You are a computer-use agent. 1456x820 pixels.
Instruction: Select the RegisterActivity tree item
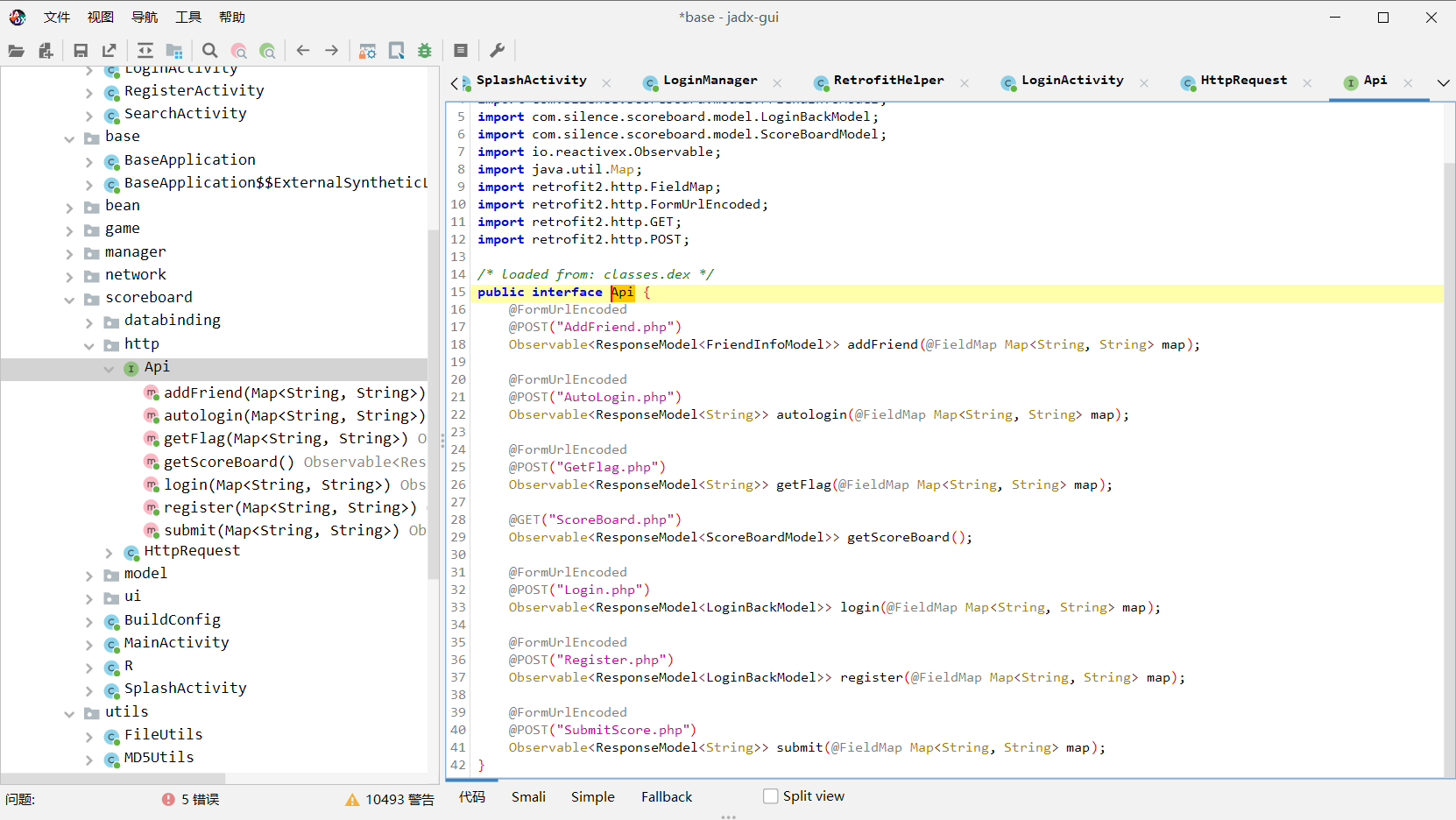tap(194, 91)
